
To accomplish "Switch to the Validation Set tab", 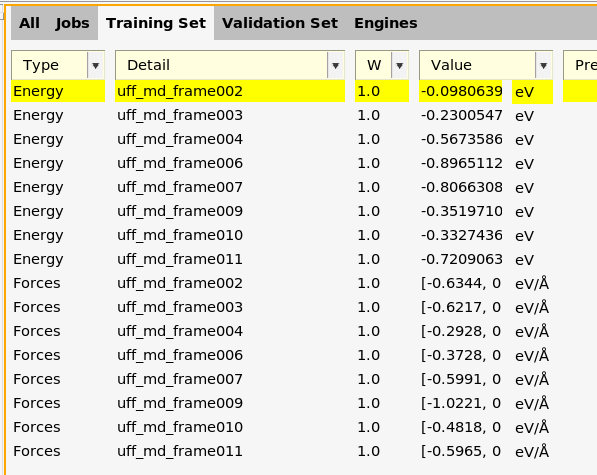I will point(280,23).
